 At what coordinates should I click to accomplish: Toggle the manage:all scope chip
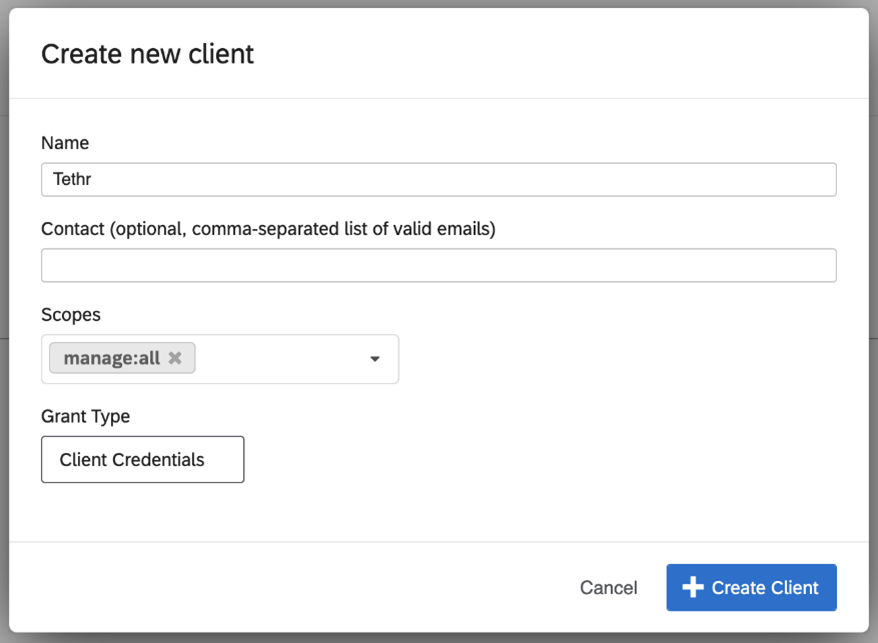click(112, 357)
